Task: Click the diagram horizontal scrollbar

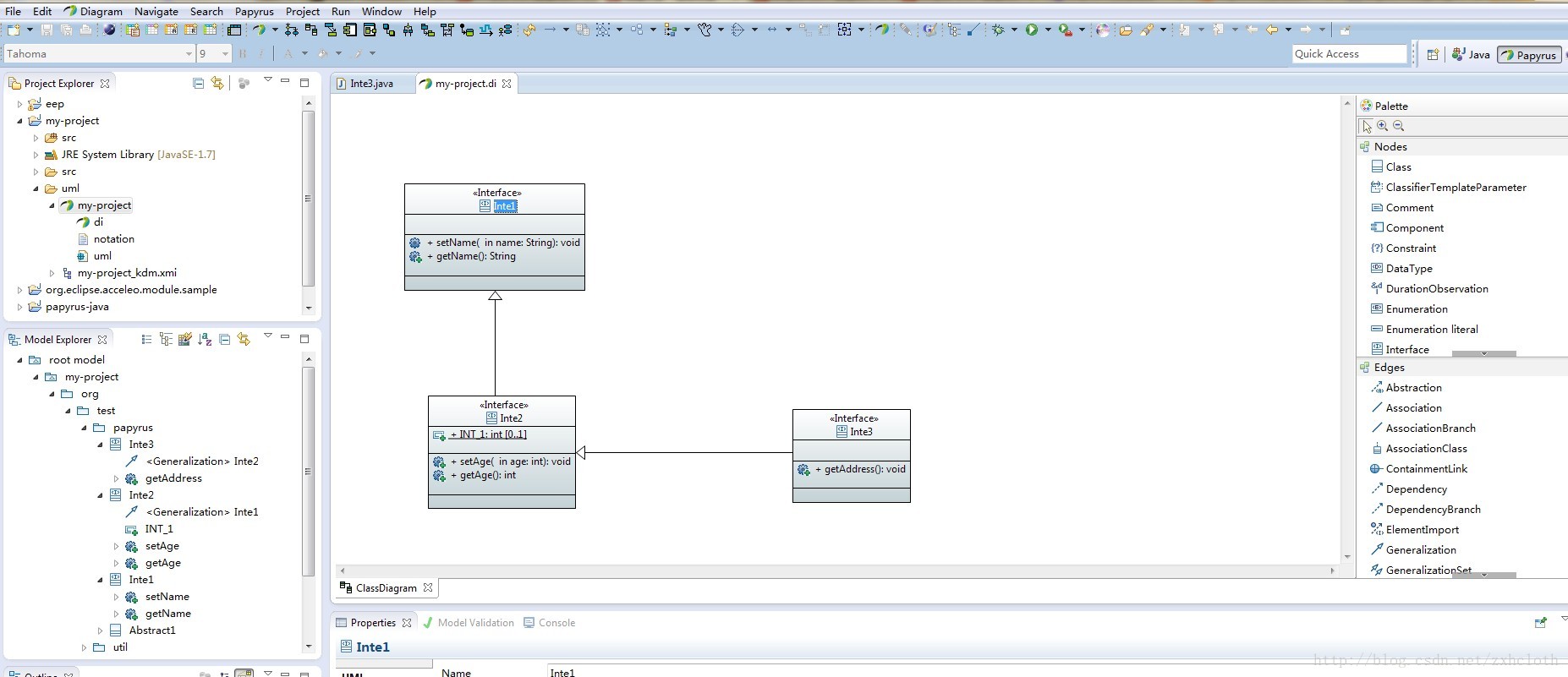Action: [837, 571]
